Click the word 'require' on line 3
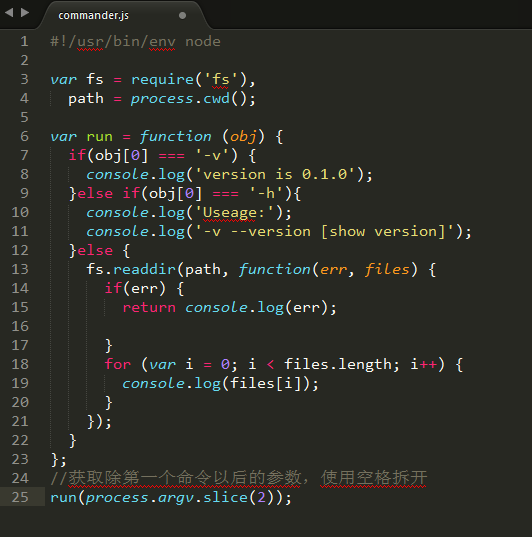 coord(163,80)
